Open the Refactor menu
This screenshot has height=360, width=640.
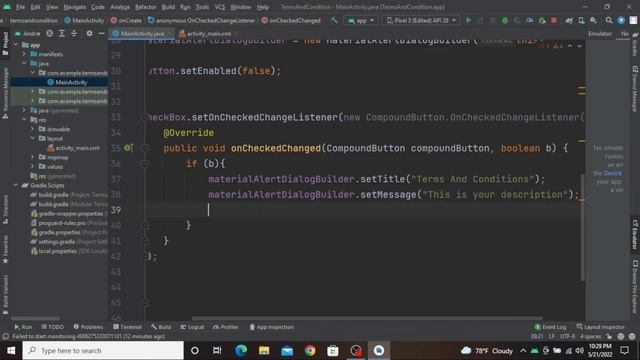tap(146, 7)
